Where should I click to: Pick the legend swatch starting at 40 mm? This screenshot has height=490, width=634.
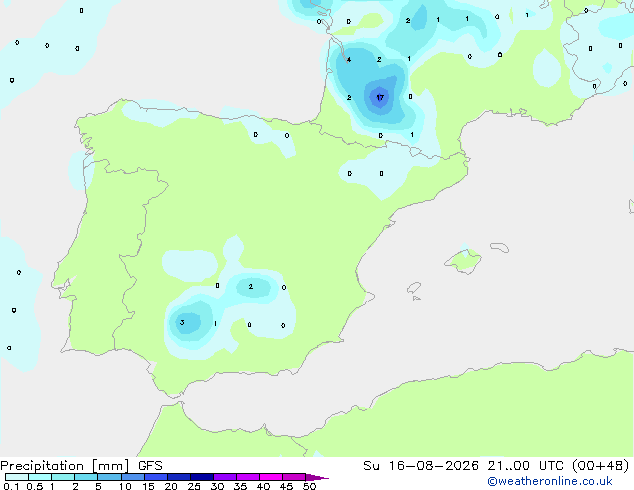[271, 477]
